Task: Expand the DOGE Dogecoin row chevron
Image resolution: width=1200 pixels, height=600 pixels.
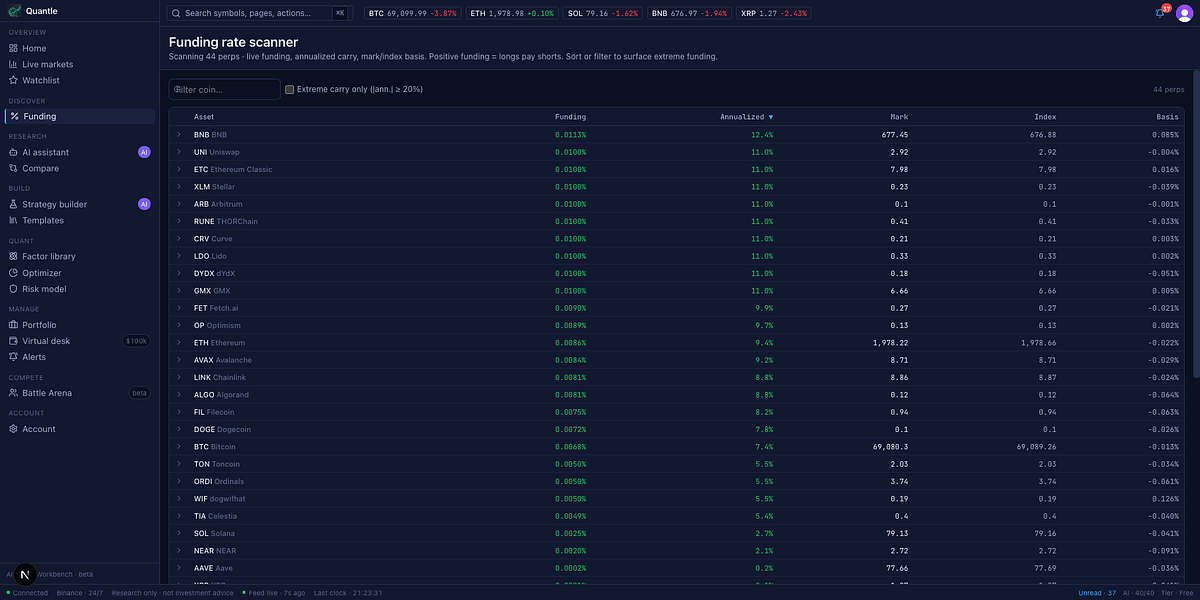Action: tap(179, 429)
